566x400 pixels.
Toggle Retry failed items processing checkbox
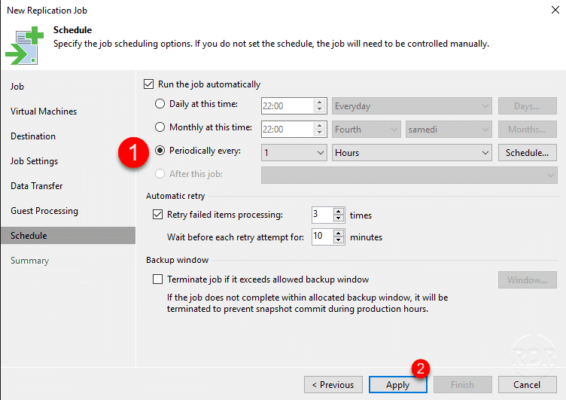(x=158, y=214)
